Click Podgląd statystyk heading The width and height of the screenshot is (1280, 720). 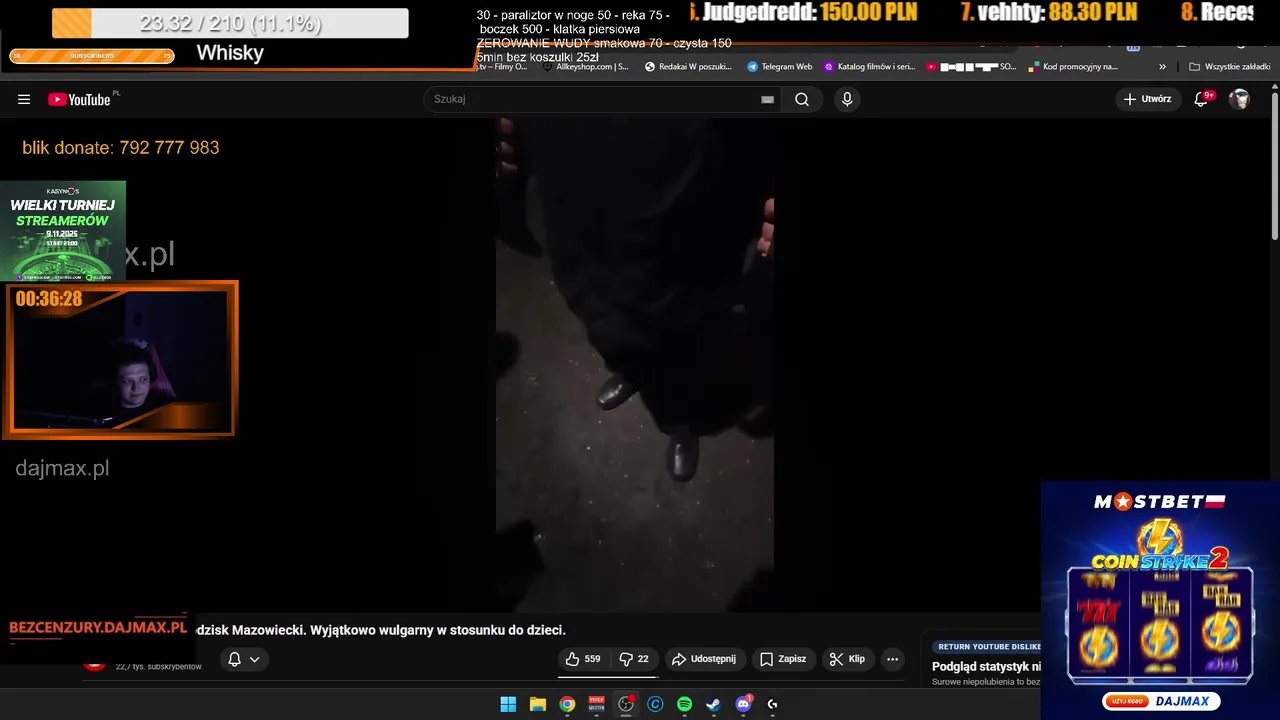(987, 667)
